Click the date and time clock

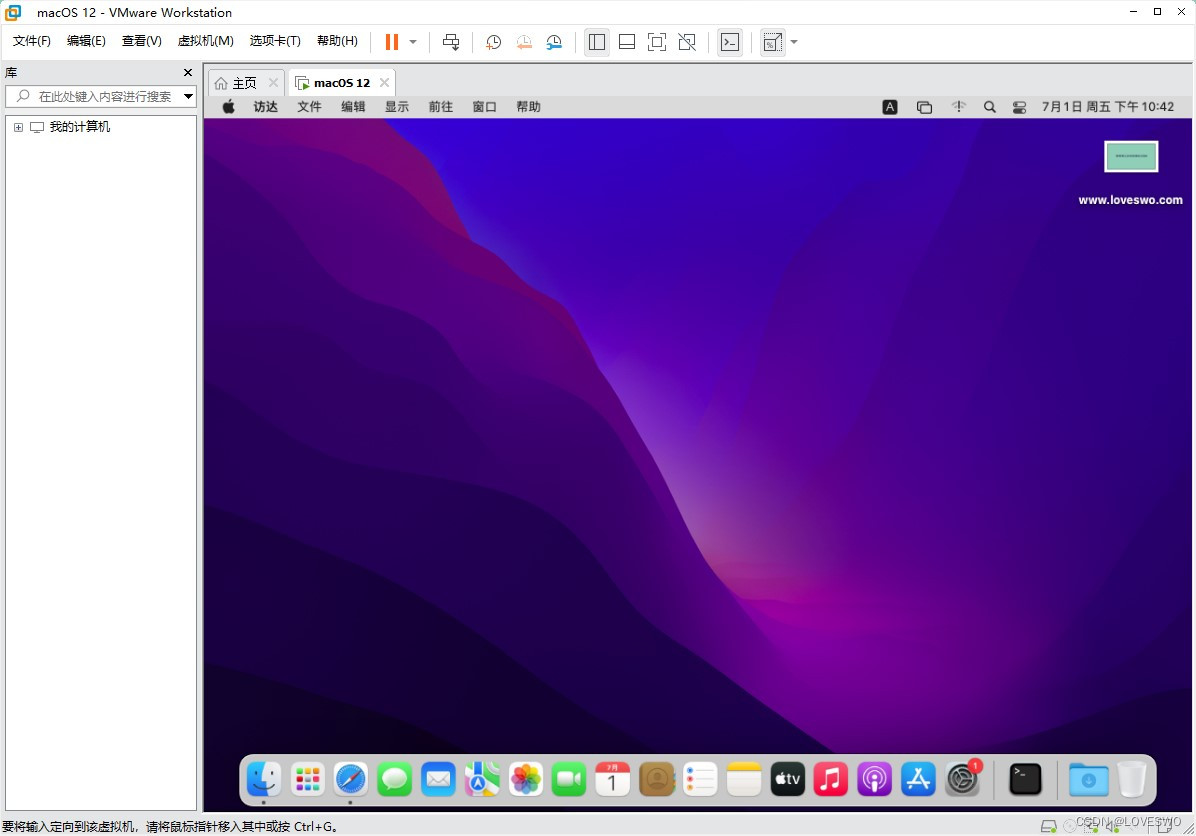coord(1108,107)
